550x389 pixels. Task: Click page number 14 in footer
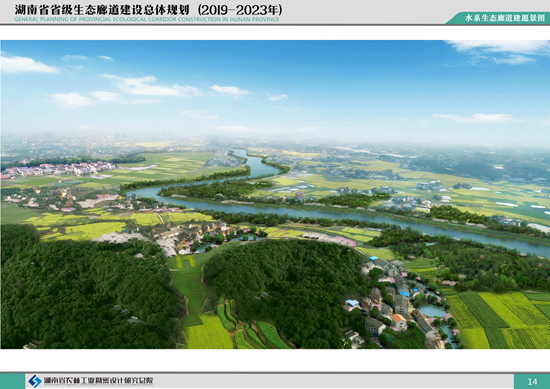pyautogui.click(x=532, y=381)
